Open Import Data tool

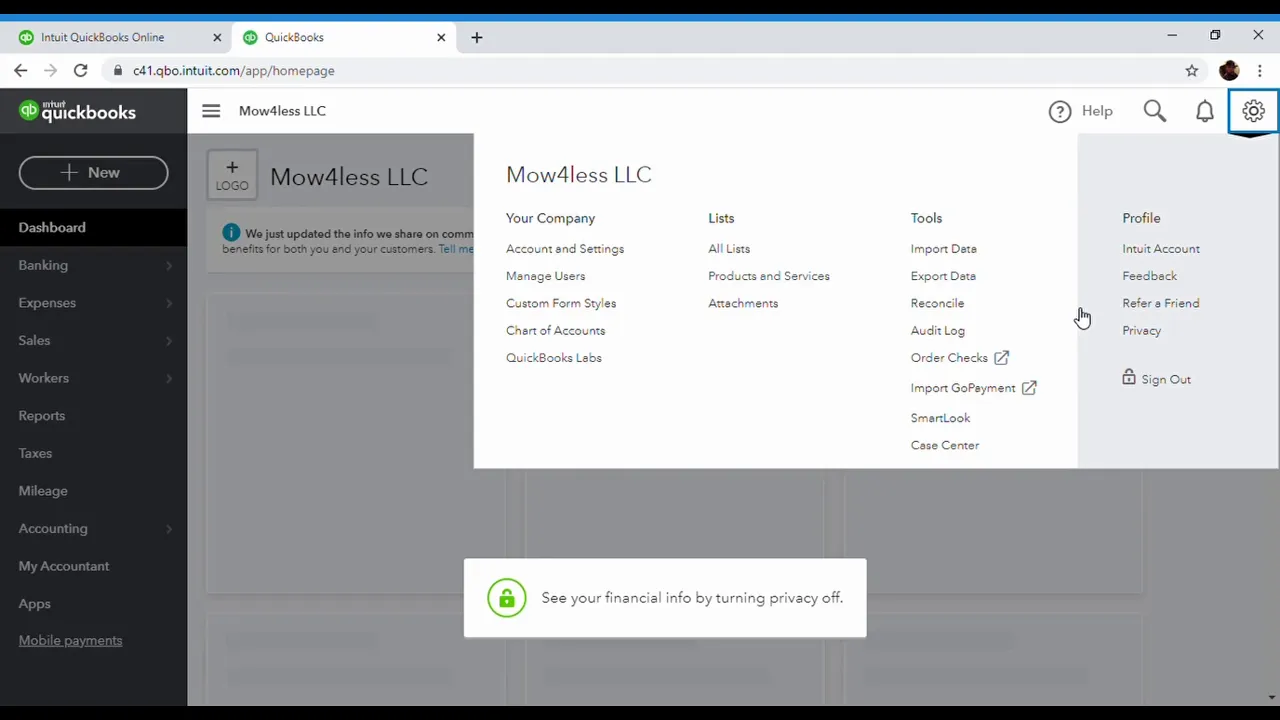(x=944, y=249)
